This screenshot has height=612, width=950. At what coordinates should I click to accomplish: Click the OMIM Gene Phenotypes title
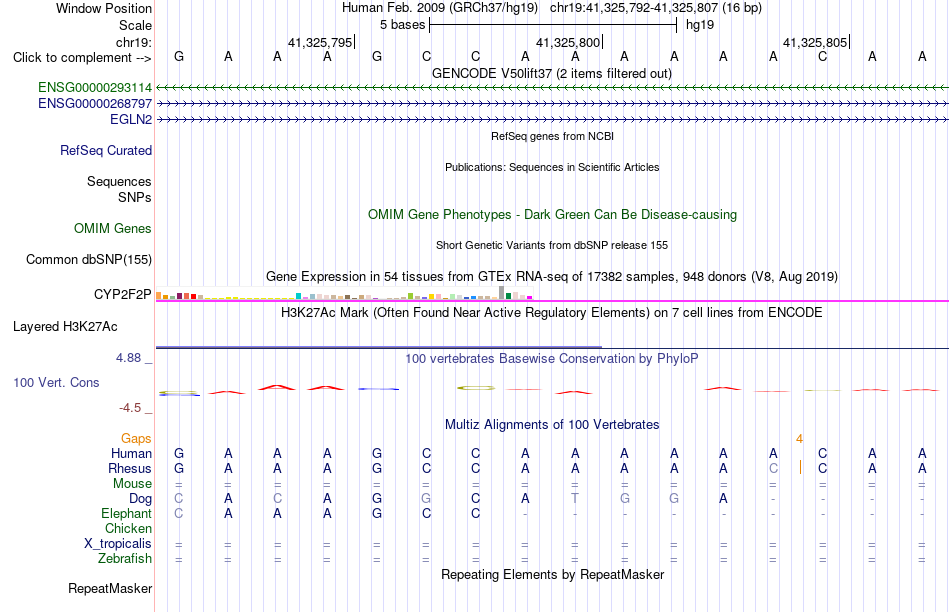tap(553, 215)
